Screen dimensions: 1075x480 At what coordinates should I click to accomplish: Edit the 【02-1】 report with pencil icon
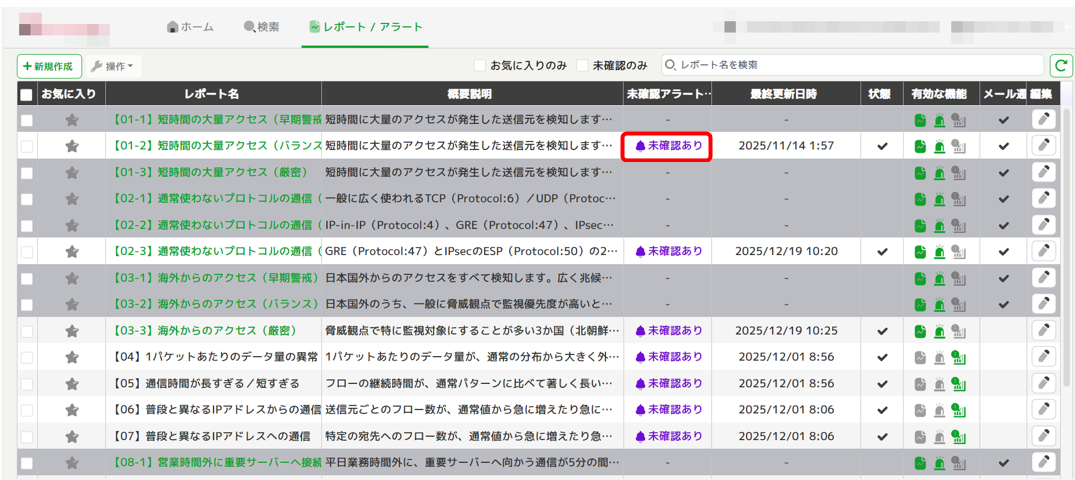tap(1043, 199)
